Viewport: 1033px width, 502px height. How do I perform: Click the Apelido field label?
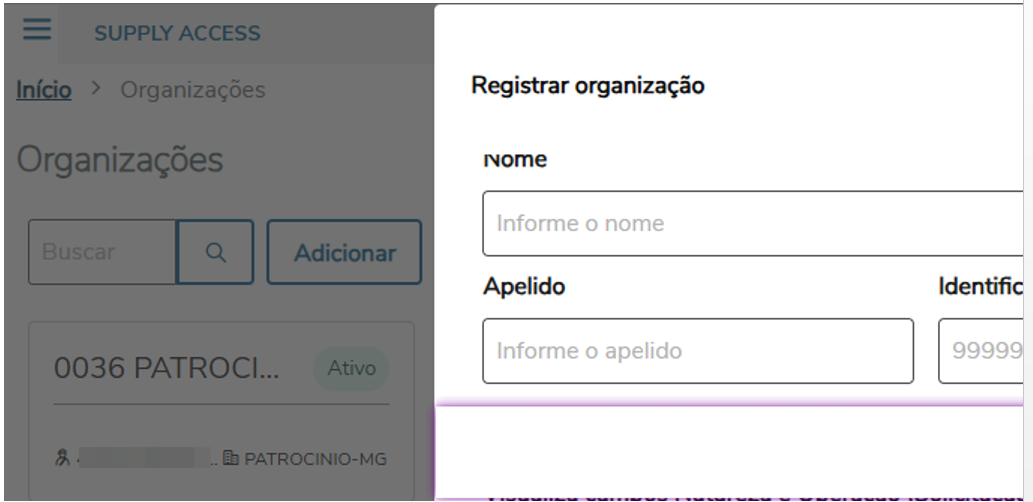pos(524,287)
